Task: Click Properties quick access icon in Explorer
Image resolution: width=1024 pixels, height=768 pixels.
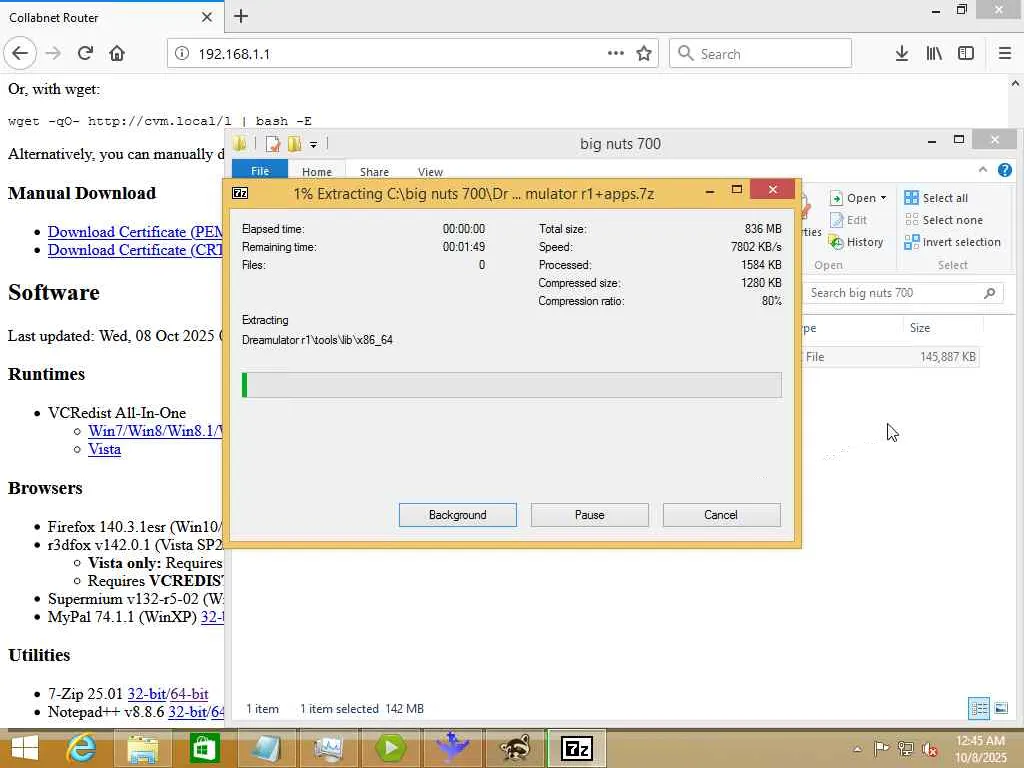Action: click(273, 144)
